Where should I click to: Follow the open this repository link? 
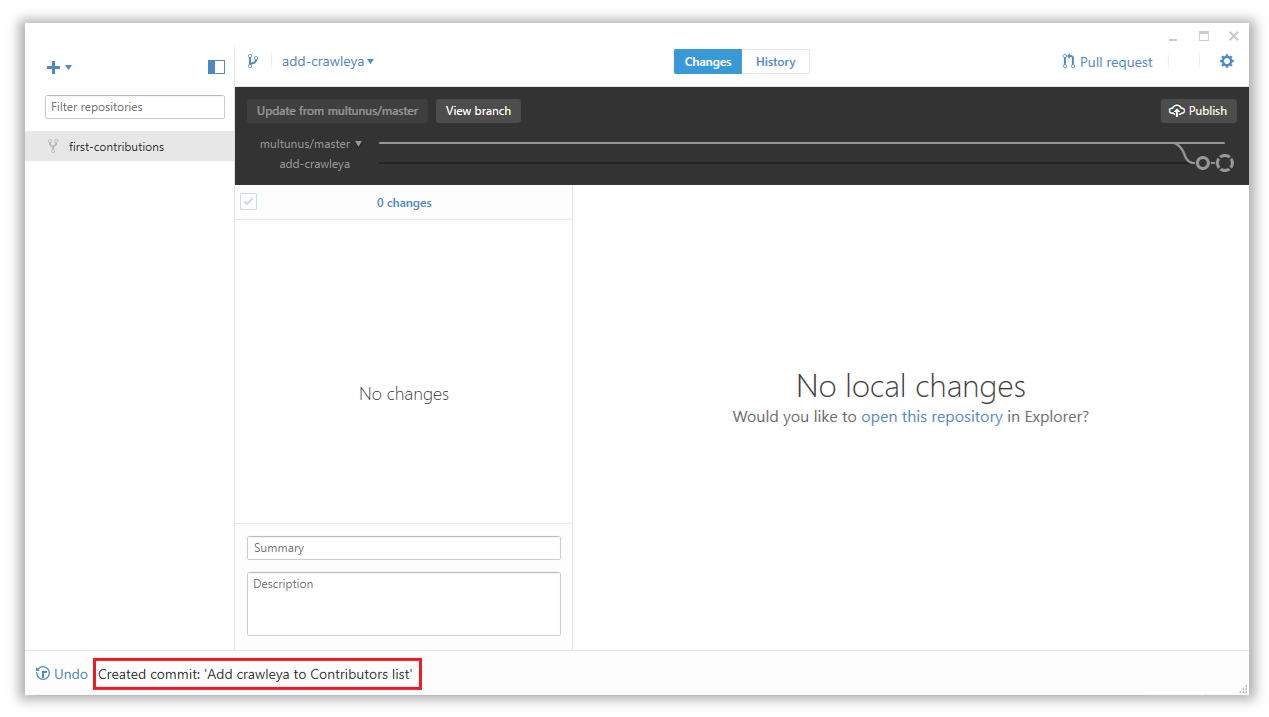(x=931, y=417)
